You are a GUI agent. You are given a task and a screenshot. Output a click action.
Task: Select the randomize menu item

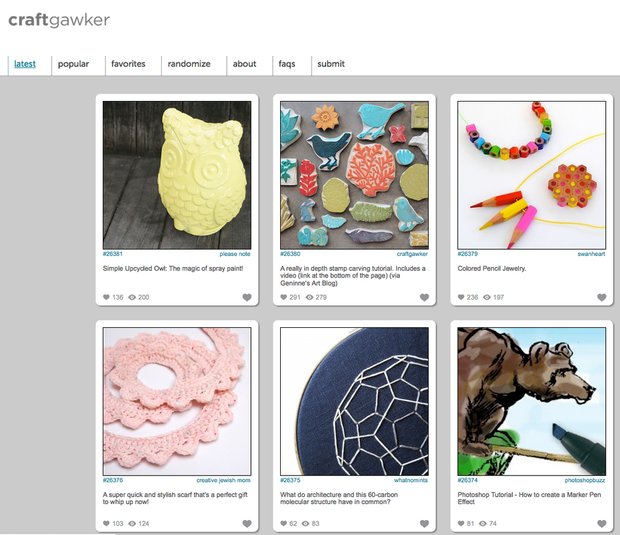click(x=189, y=64)
